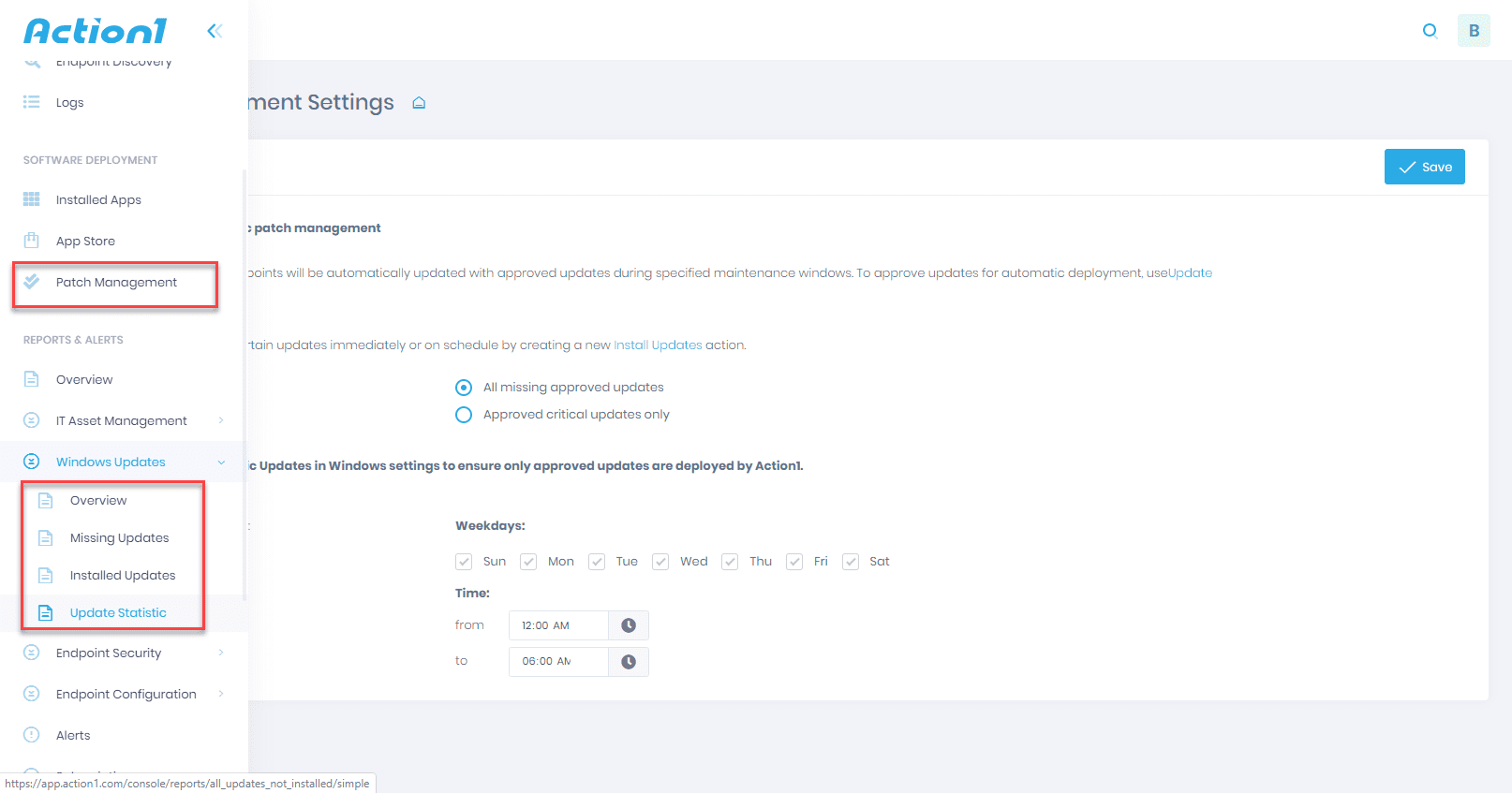
Task: Click the Endpoint Configuration icon
Action: [32, 694]
